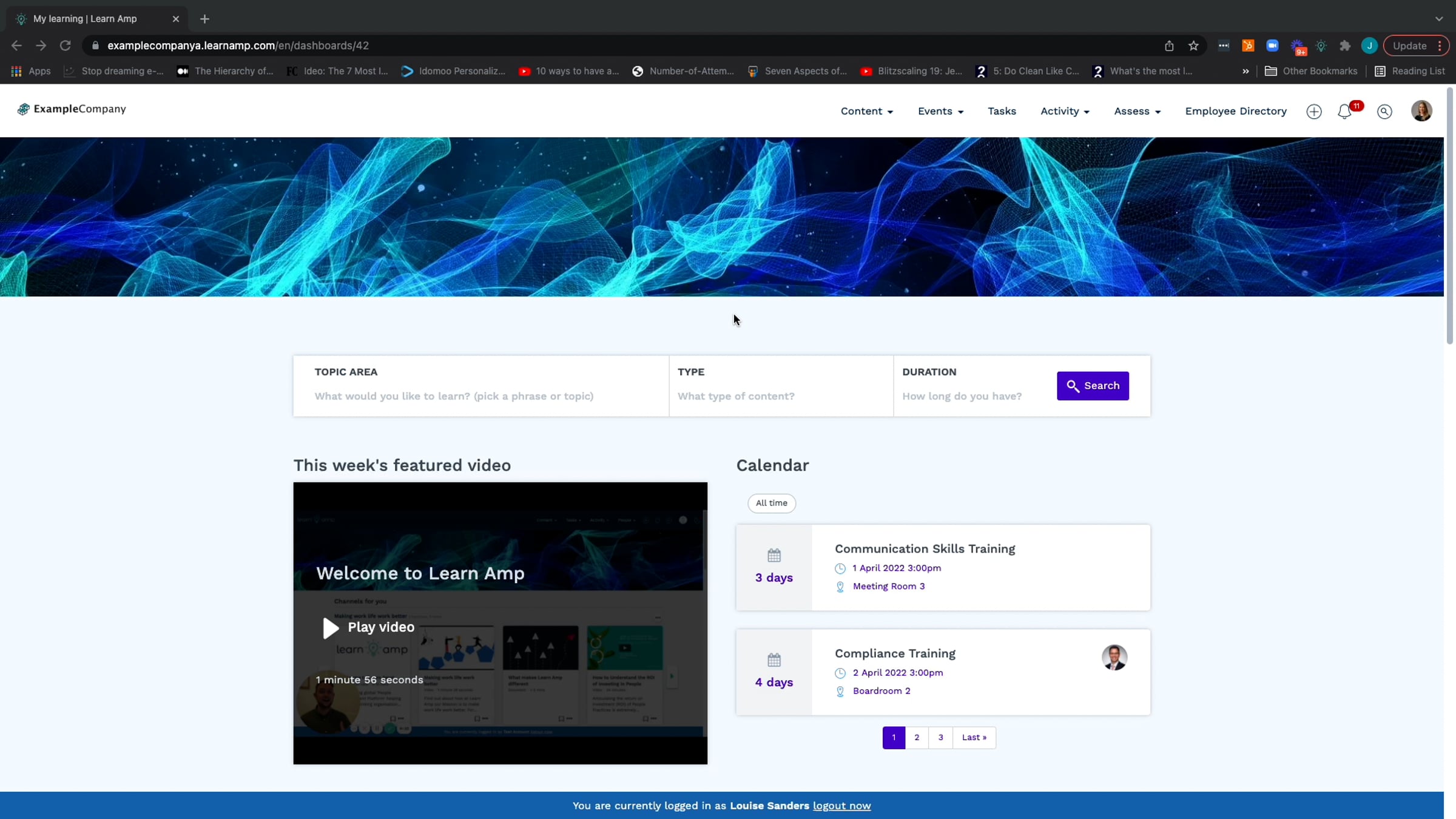1456x819 pixels.
Task: Click the Meeting Room 3 location
Action: coord(889,586)
